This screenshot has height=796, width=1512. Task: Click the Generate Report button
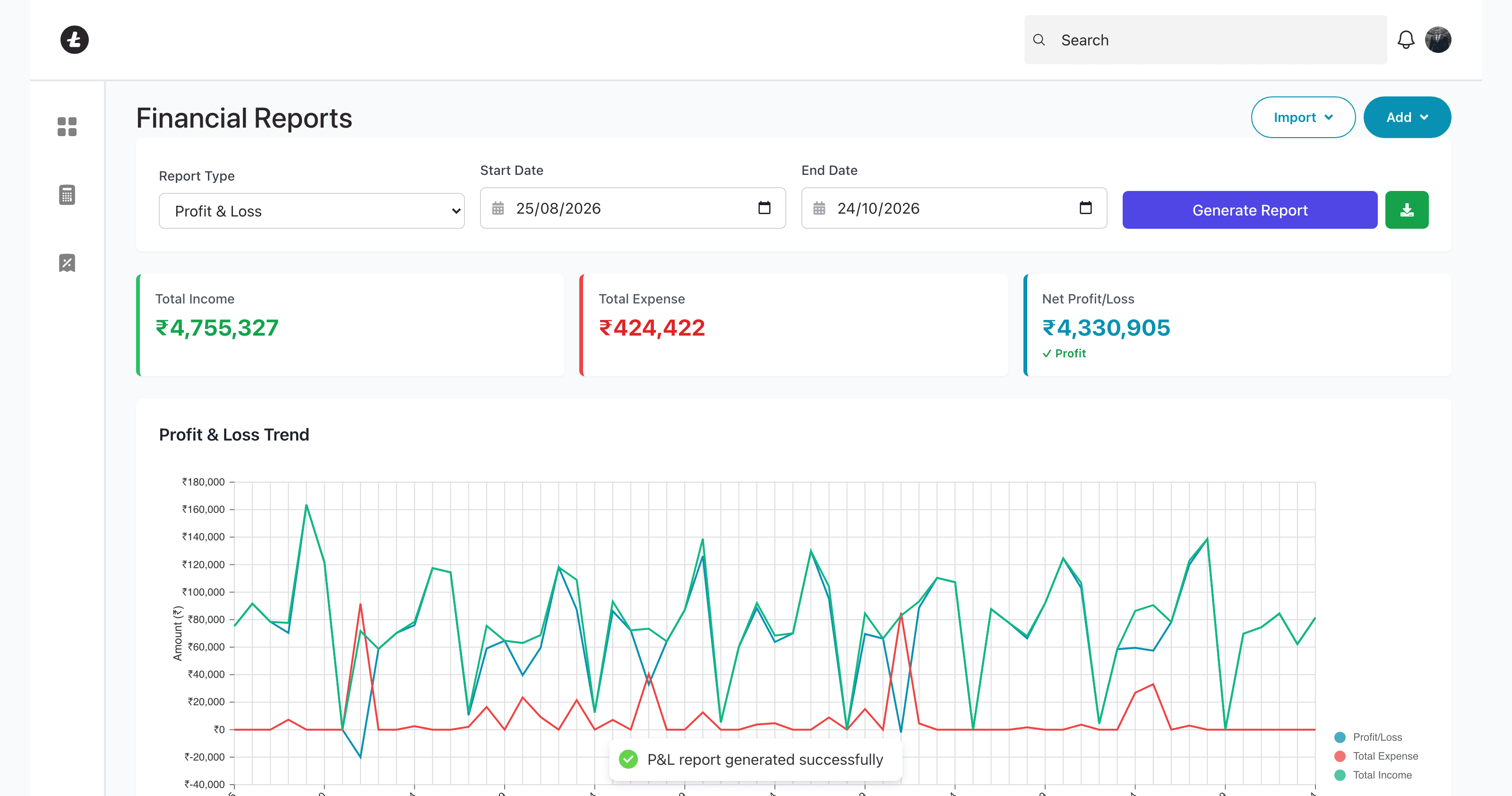(1250, 209)
